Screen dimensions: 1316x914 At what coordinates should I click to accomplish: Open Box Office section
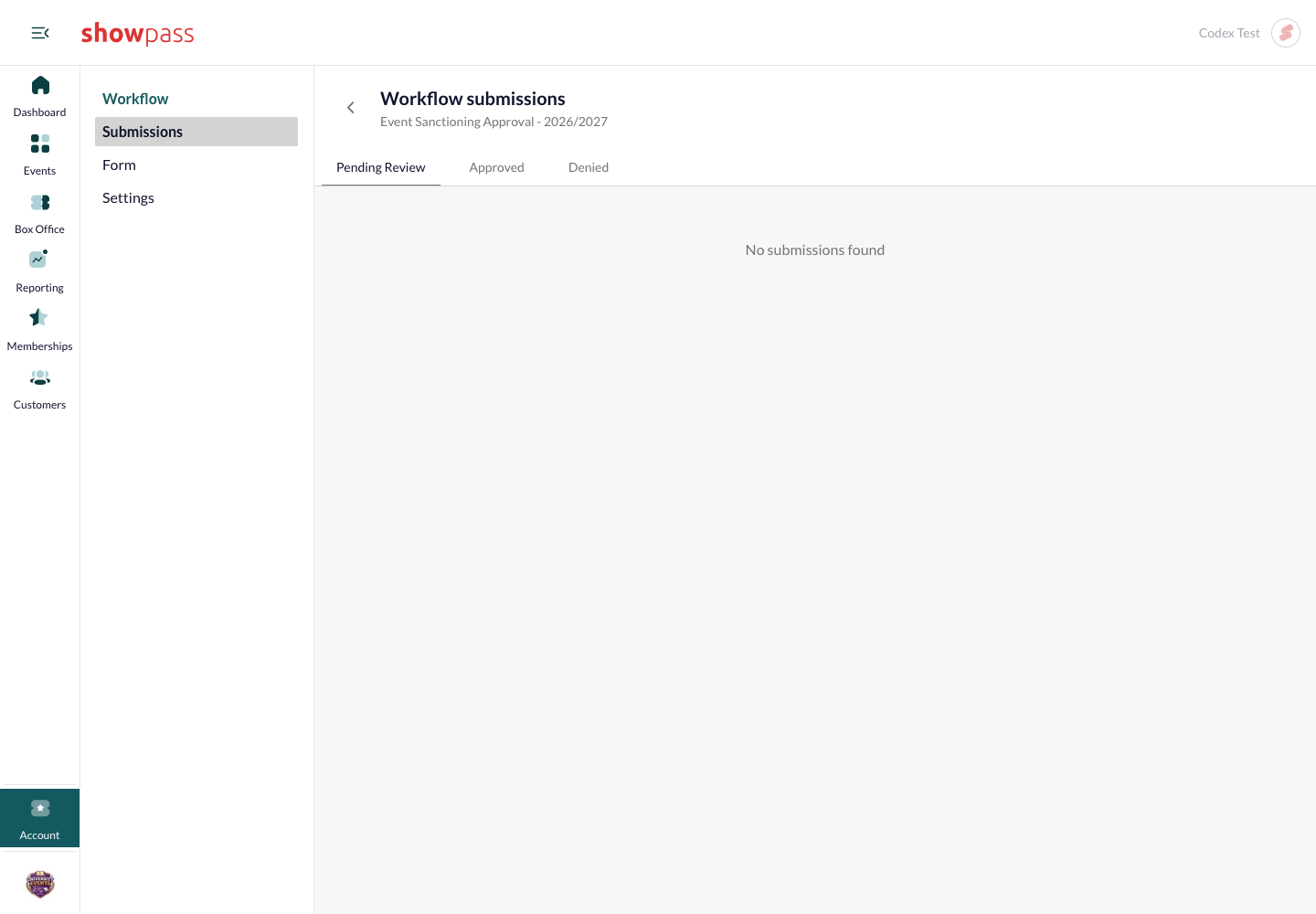click(39, 212)
